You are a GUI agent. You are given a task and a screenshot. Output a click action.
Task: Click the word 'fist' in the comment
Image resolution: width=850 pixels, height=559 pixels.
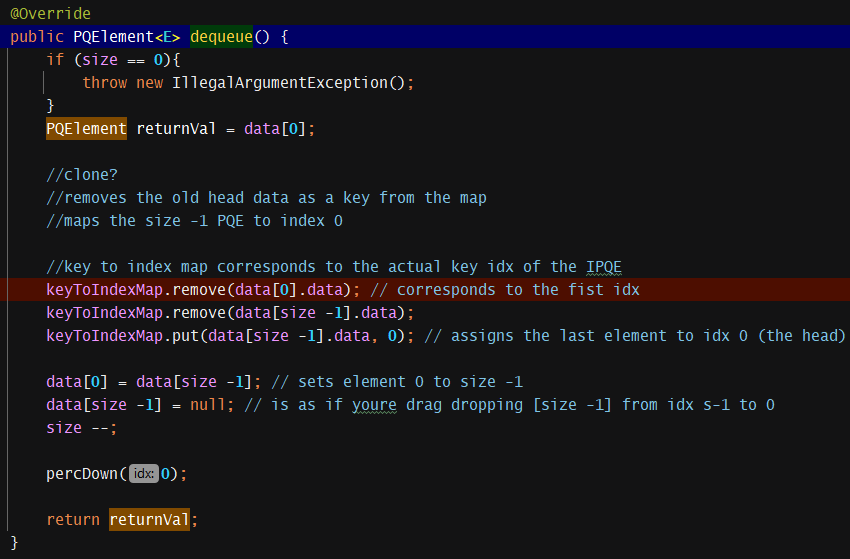[596, 290]
